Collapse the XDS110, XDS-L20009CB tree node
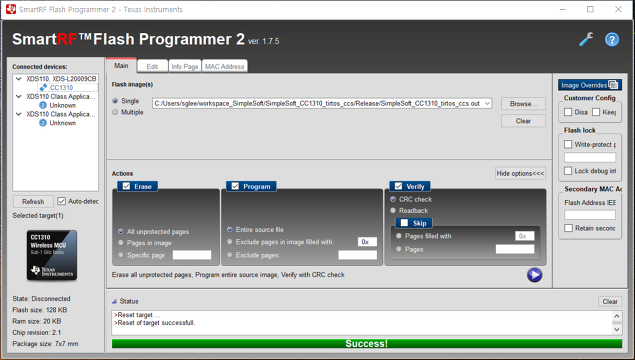Screen dimensions: 635x360 point(19,79)
